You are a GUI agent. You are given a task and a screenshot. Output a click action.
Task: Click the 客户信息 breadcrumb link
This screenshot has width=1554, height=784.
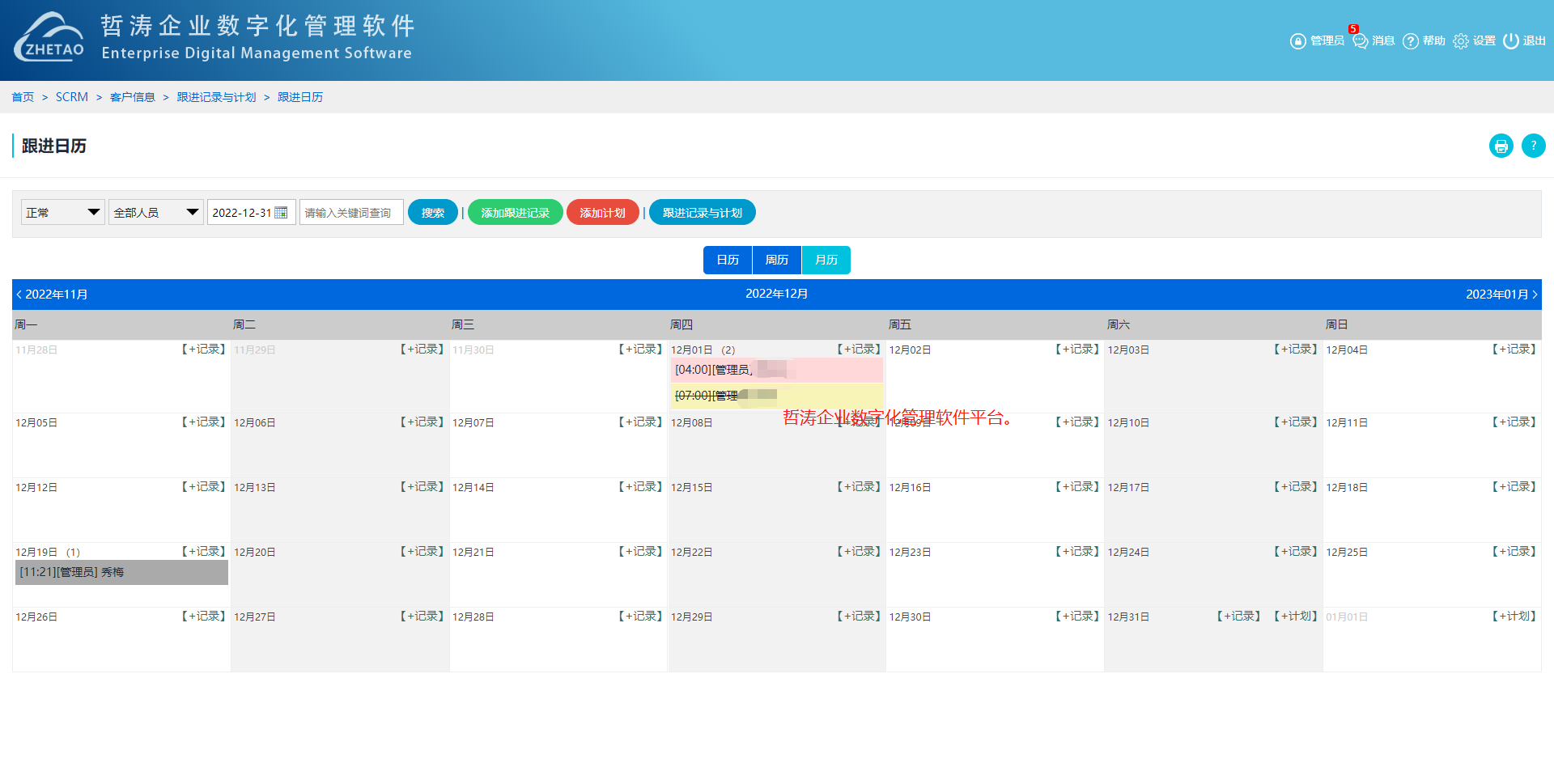(133, 97)
